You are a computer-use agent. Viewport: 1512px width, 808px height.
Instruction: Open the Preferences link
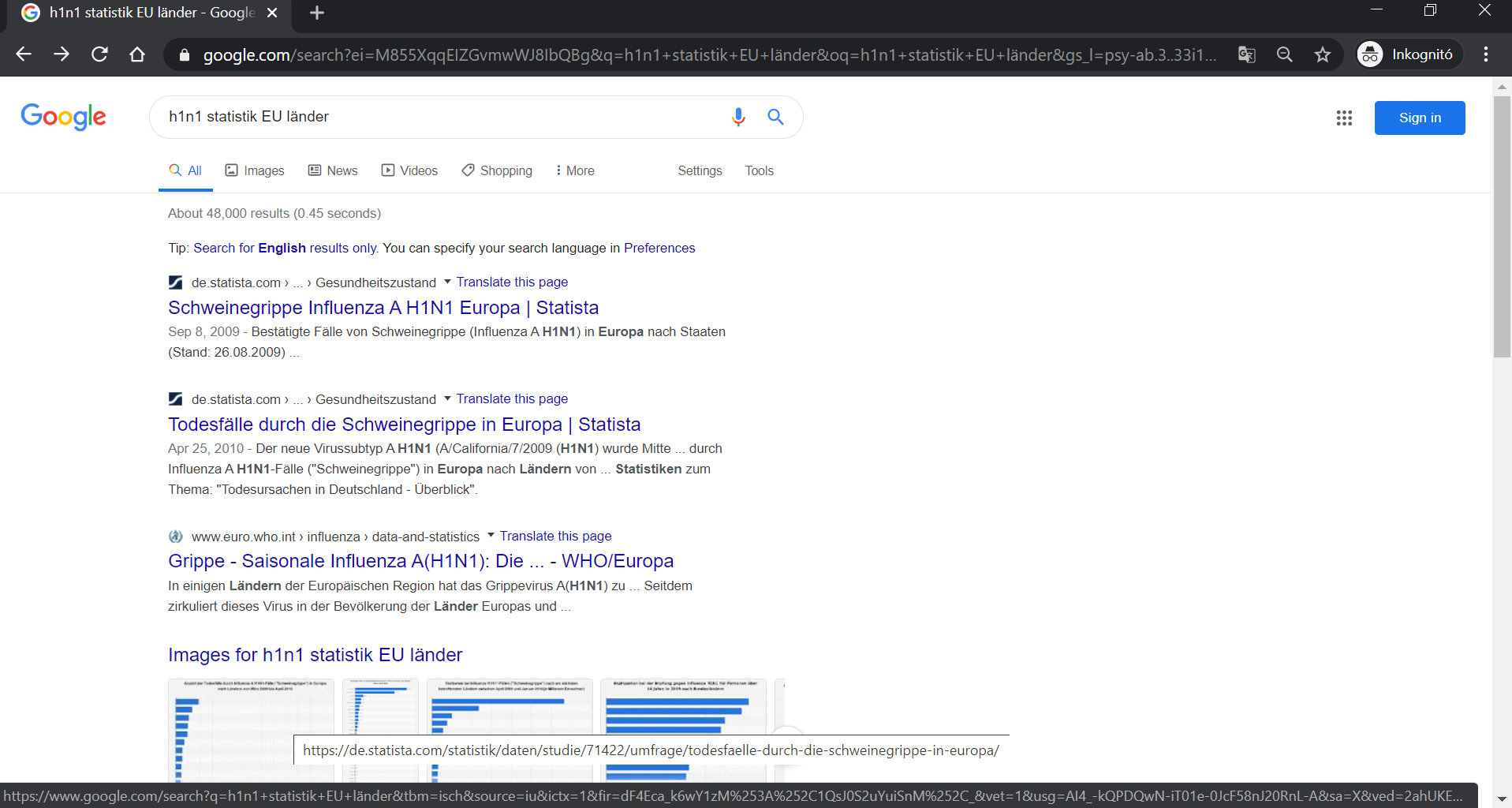point(659,248)
